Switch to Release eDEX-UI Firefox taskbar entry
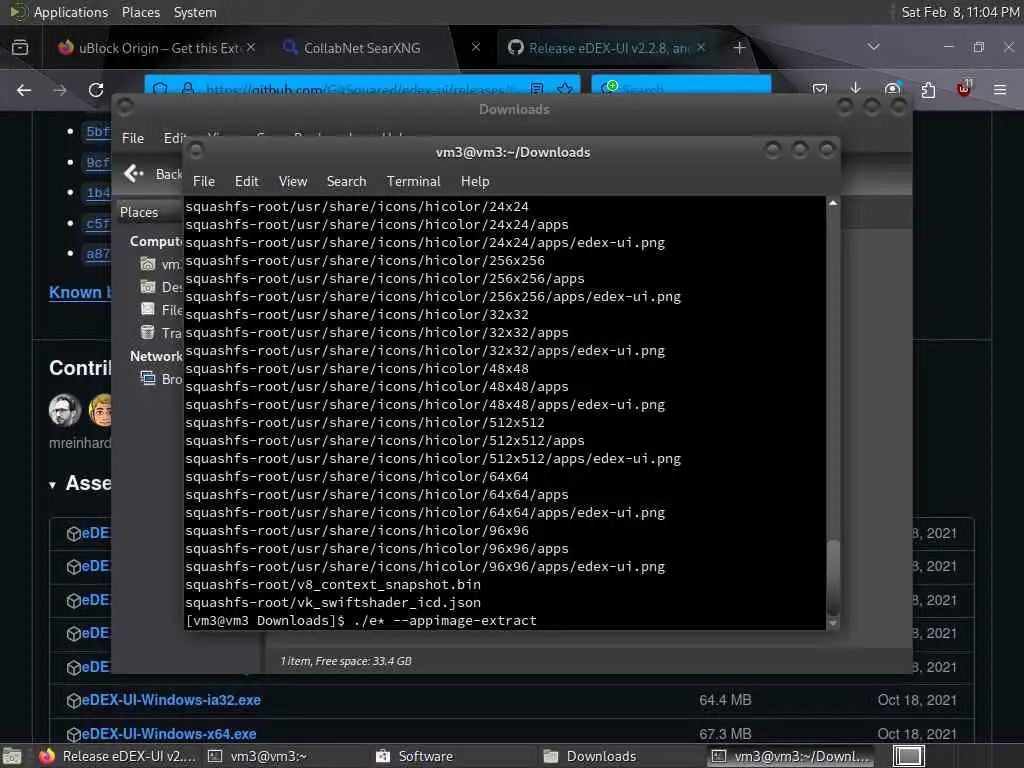The height and width of the screenshot is (768, 1024). pyautogui.click(x=118, y=756)
